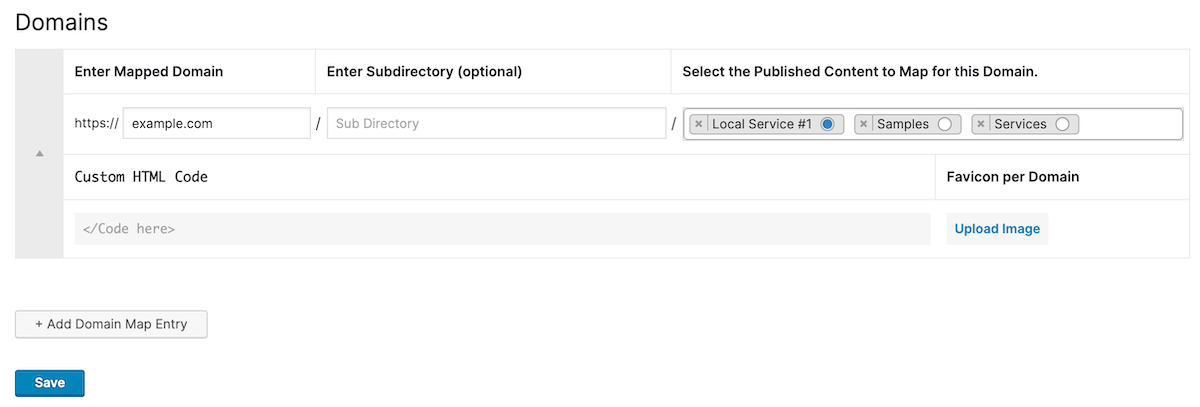The height and width of the screenshot is (407, 1200).
Task: Select the Samples radio button
Action: pos(944,124)
